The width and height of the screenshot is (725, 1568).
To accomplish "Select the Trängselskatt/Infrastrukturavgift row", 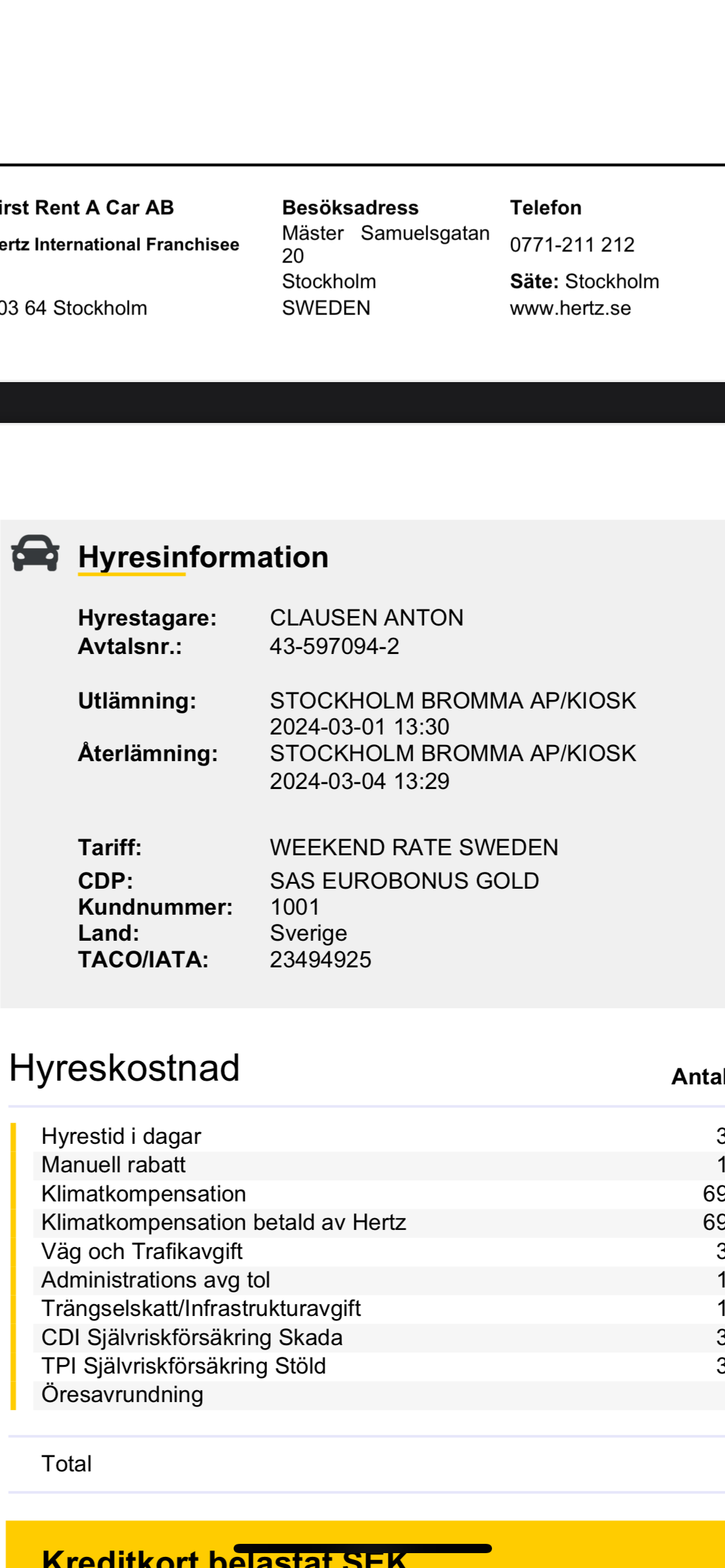I will tap(201, 1308).
